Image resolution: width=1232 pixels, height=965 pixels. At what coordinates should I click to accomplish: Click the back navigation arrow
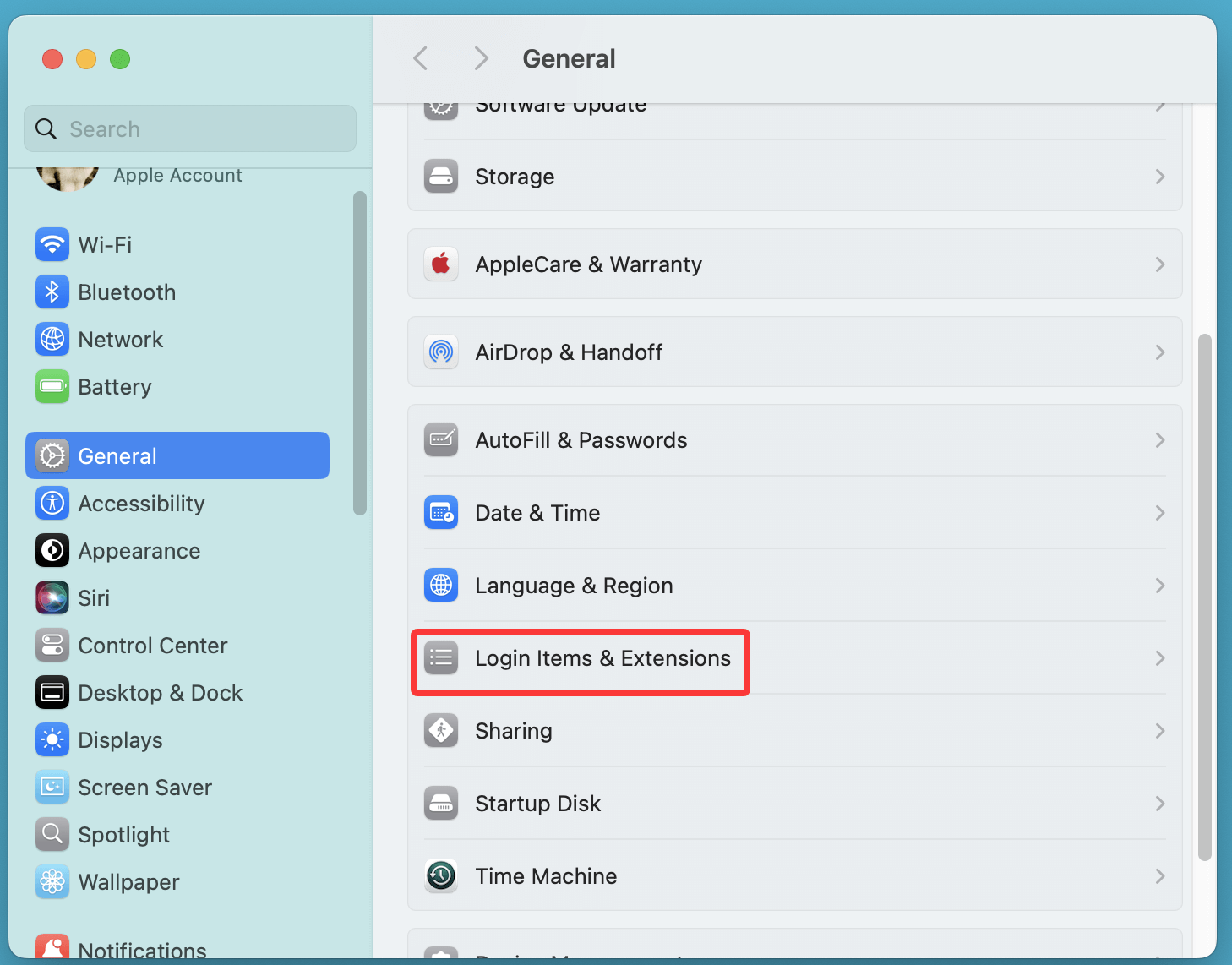(420, 58)
